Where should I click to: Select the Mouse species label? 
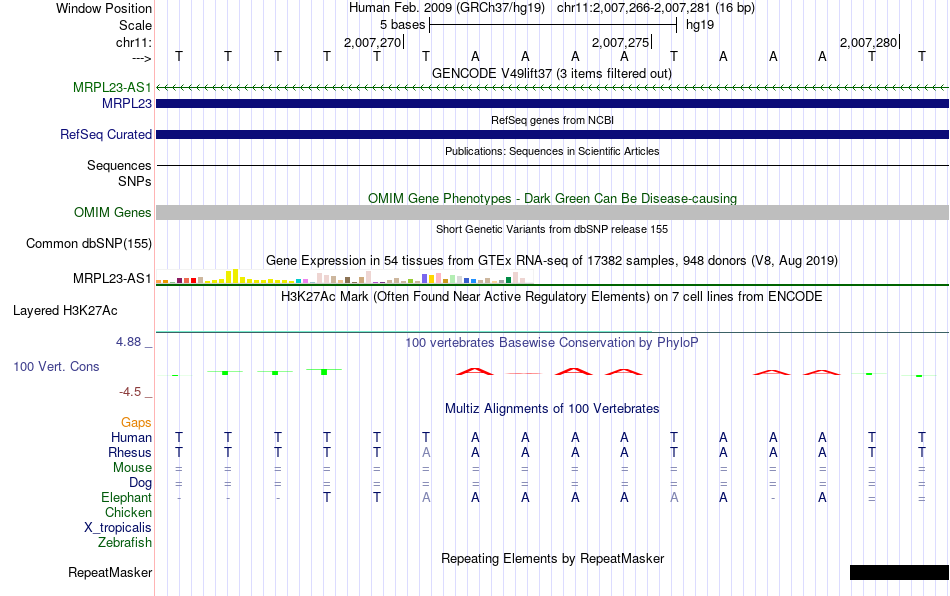tap(133, 468)
